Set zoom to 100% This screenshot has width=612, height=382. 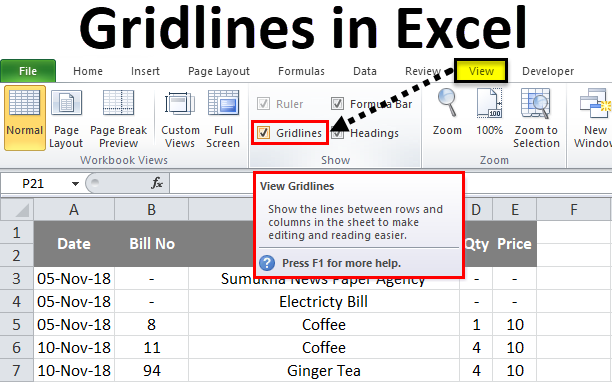(489, 112)
